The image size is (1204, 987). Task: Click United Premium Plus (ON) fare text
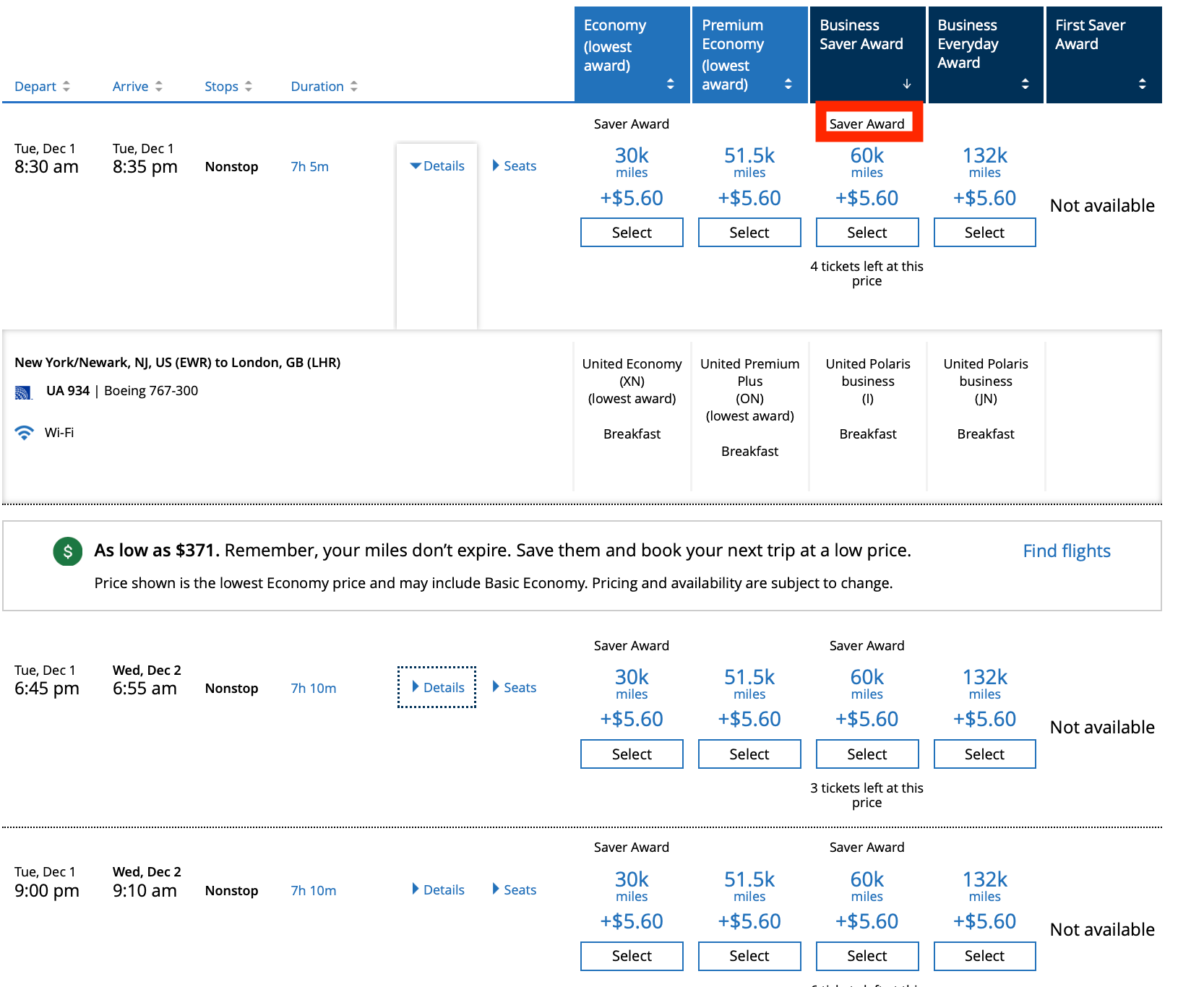750,390
